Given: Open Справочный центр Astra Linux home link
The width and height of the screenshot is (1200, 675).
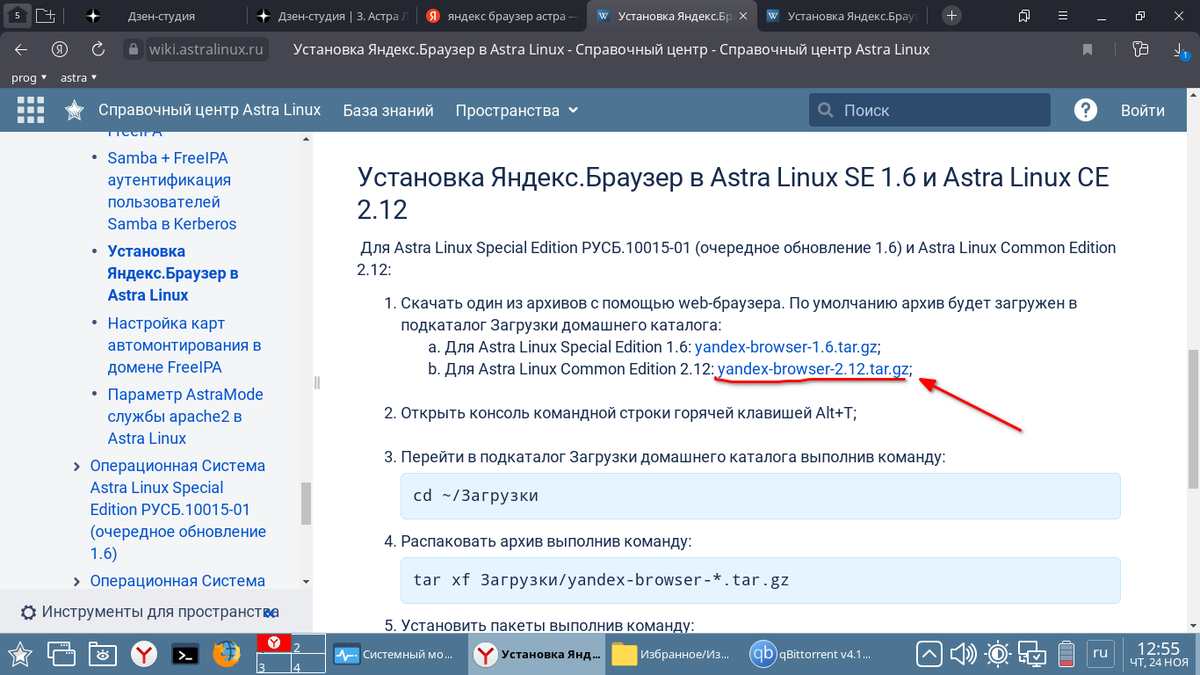Looking at the screenshot, I should [x=209, y=110].
